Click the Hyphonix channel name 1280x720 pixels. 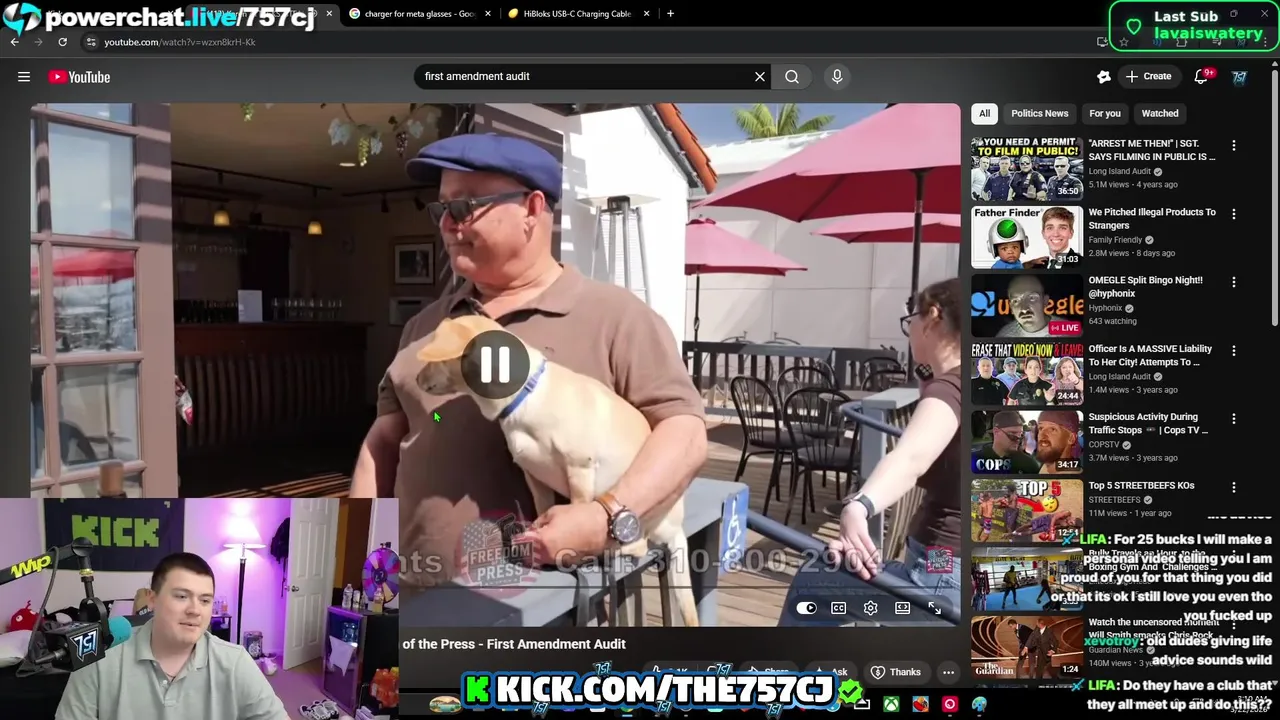coord(1105,308)
